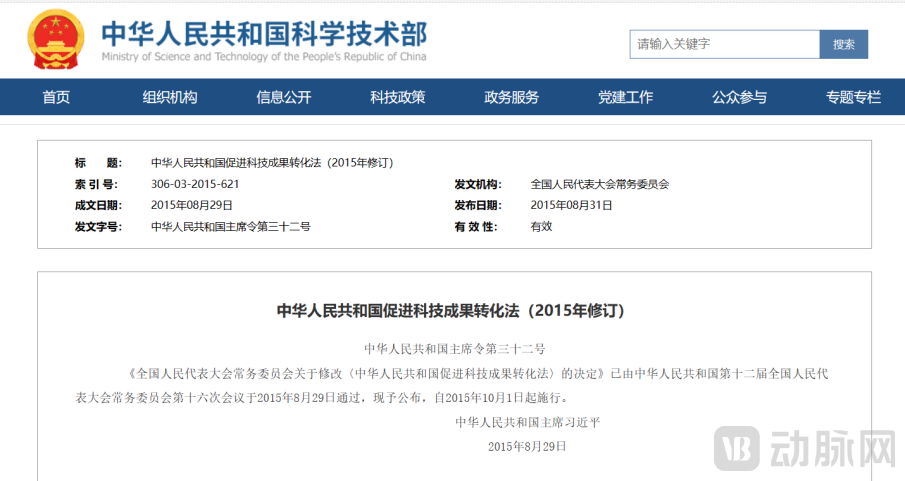Click the bold article heading 促进科技成果转化法

pos(451,311)
